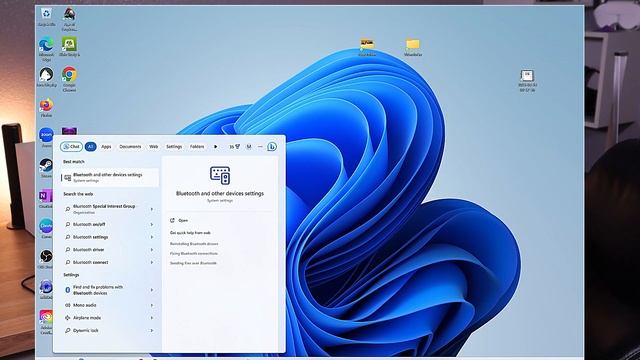This screenshot has width=640, height=360.
Task: Expand the Dynamic lock chevron
Action: coord(152,331)
